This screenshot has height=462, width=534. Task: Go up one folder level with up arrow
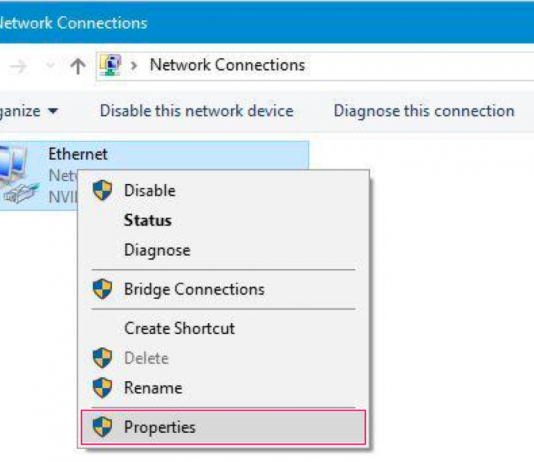[78, 66]
